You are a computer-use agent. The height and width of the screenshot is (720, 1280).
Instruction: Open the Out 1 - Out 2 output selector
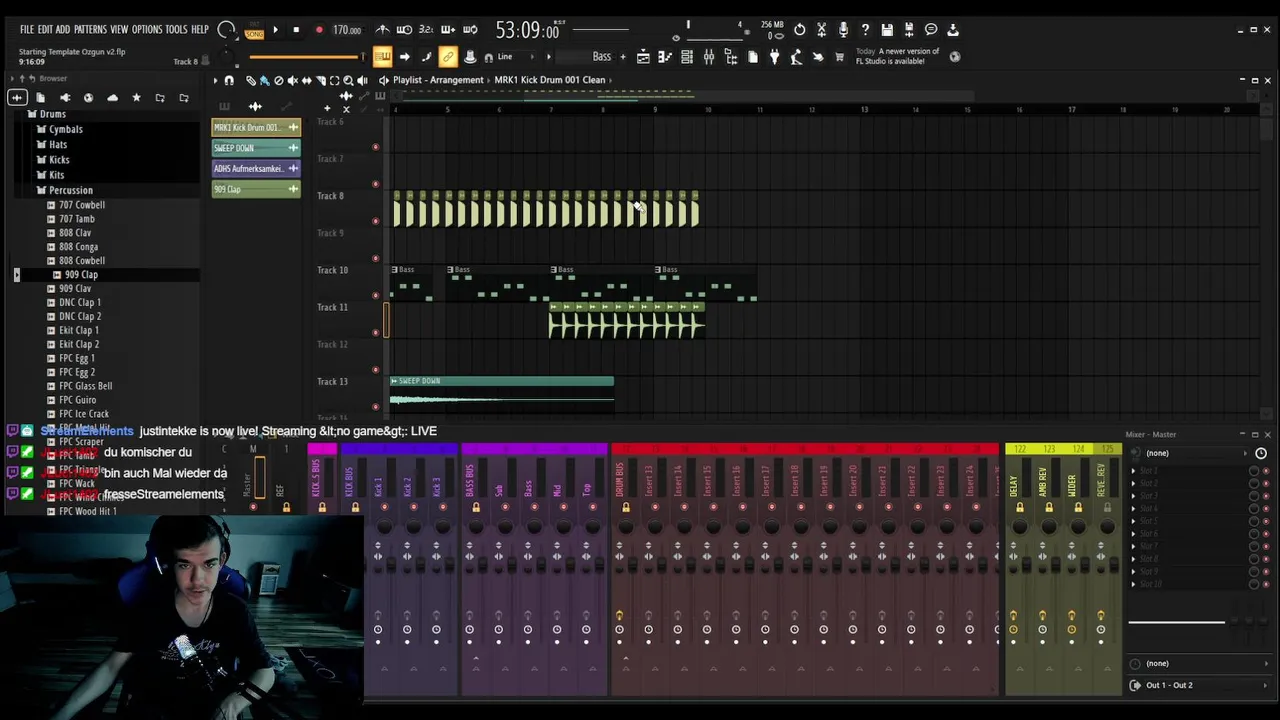pos(1199,685)
